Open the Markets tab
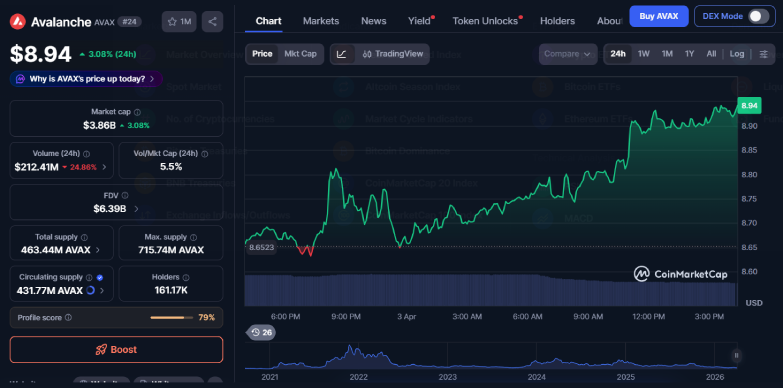This screenshot has width=783, height=388. tap(321, 21)
